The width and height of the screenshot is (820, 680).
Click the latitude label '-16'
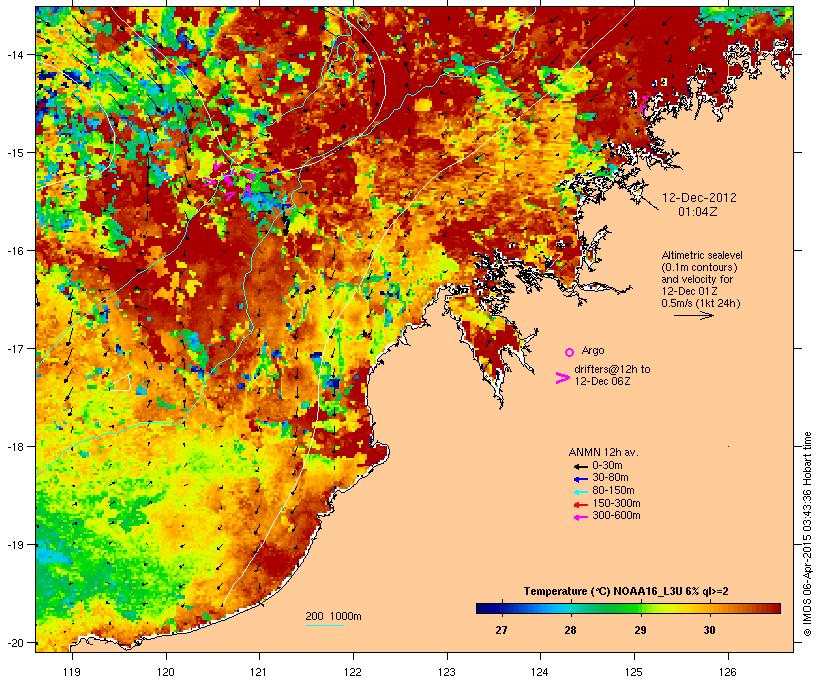(15, 251)
